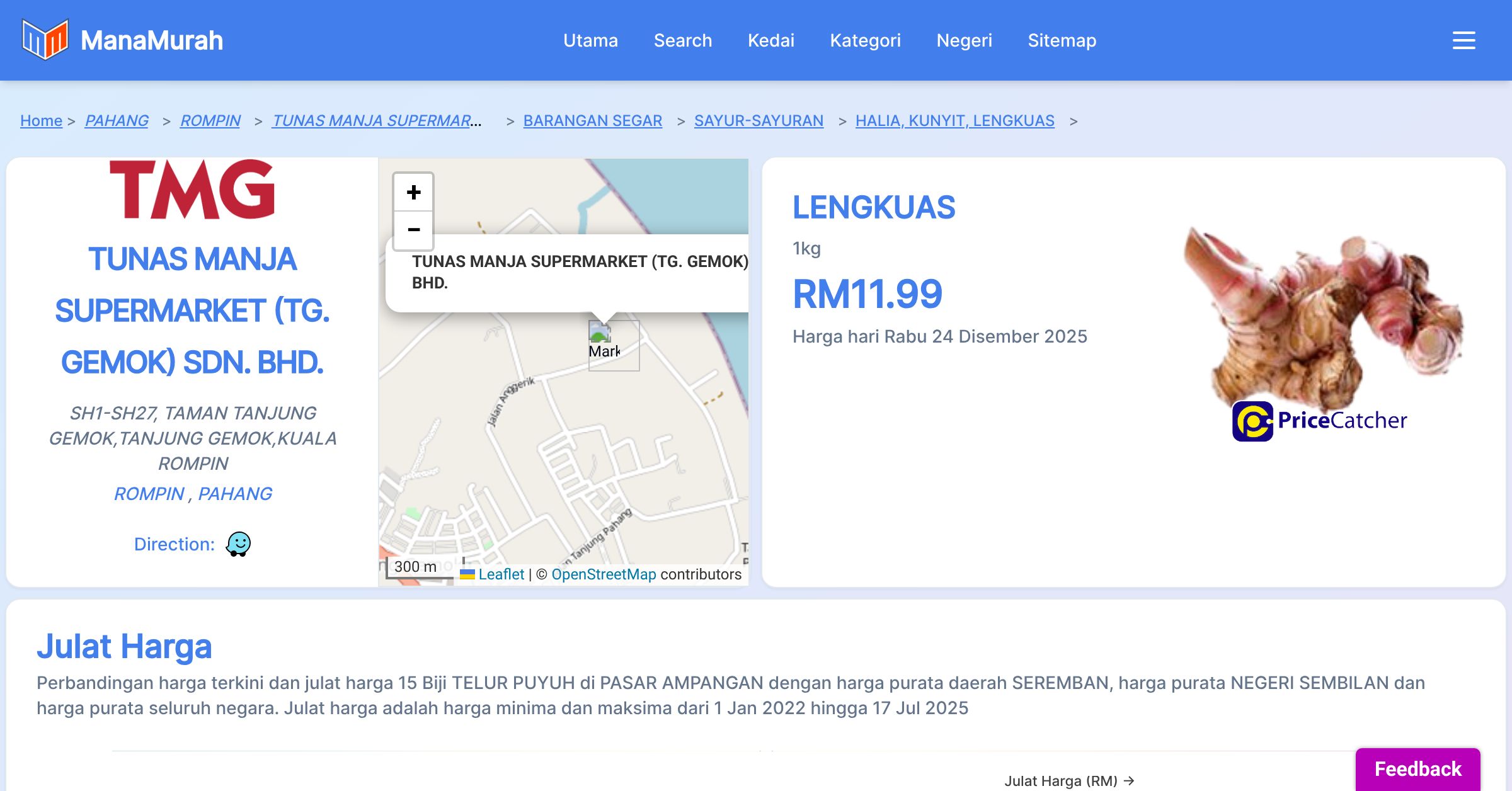Open the Search nav item

coord(682,40)
